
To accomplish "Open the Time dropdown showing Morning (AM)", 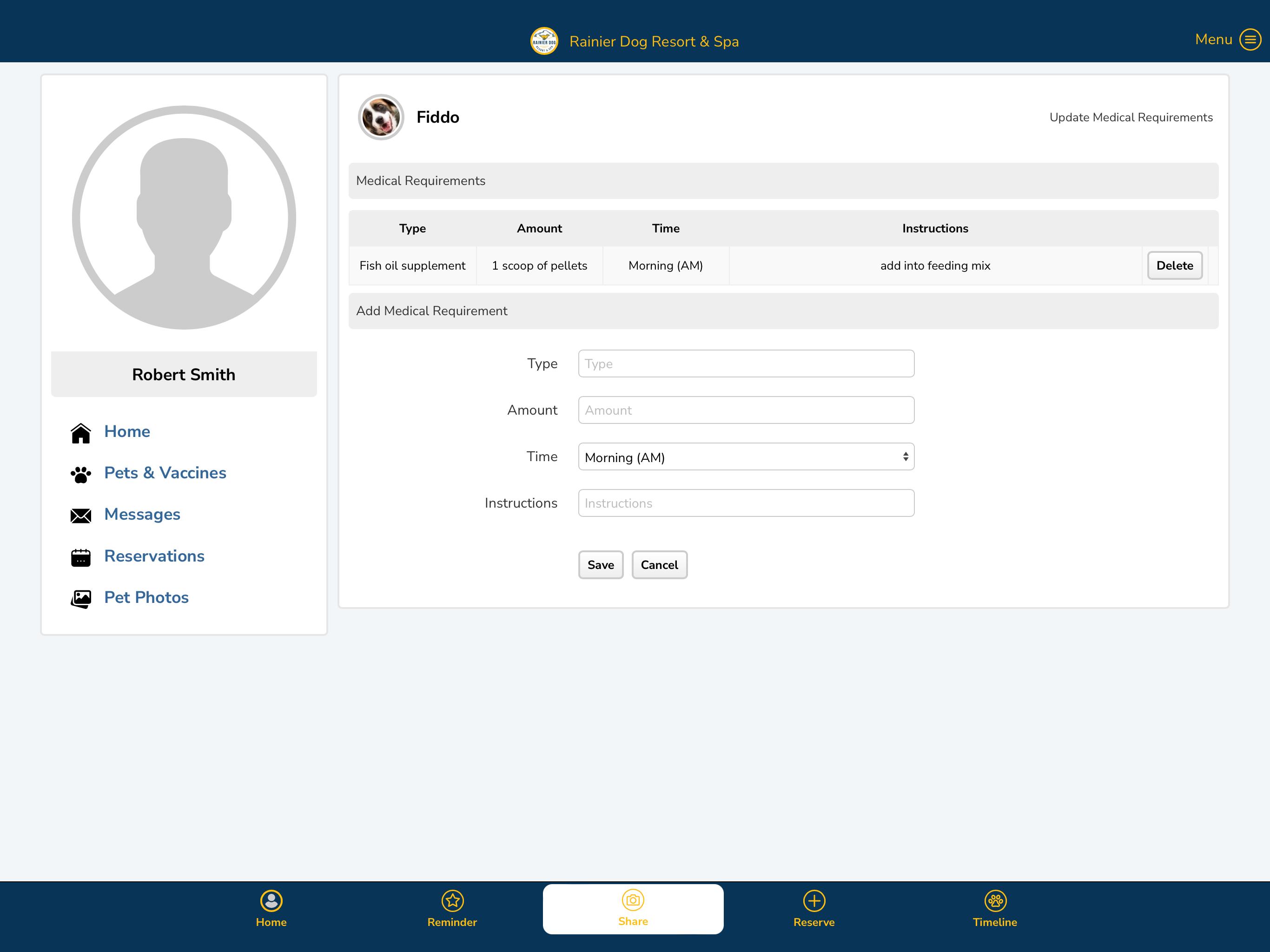I will point(746,457).
